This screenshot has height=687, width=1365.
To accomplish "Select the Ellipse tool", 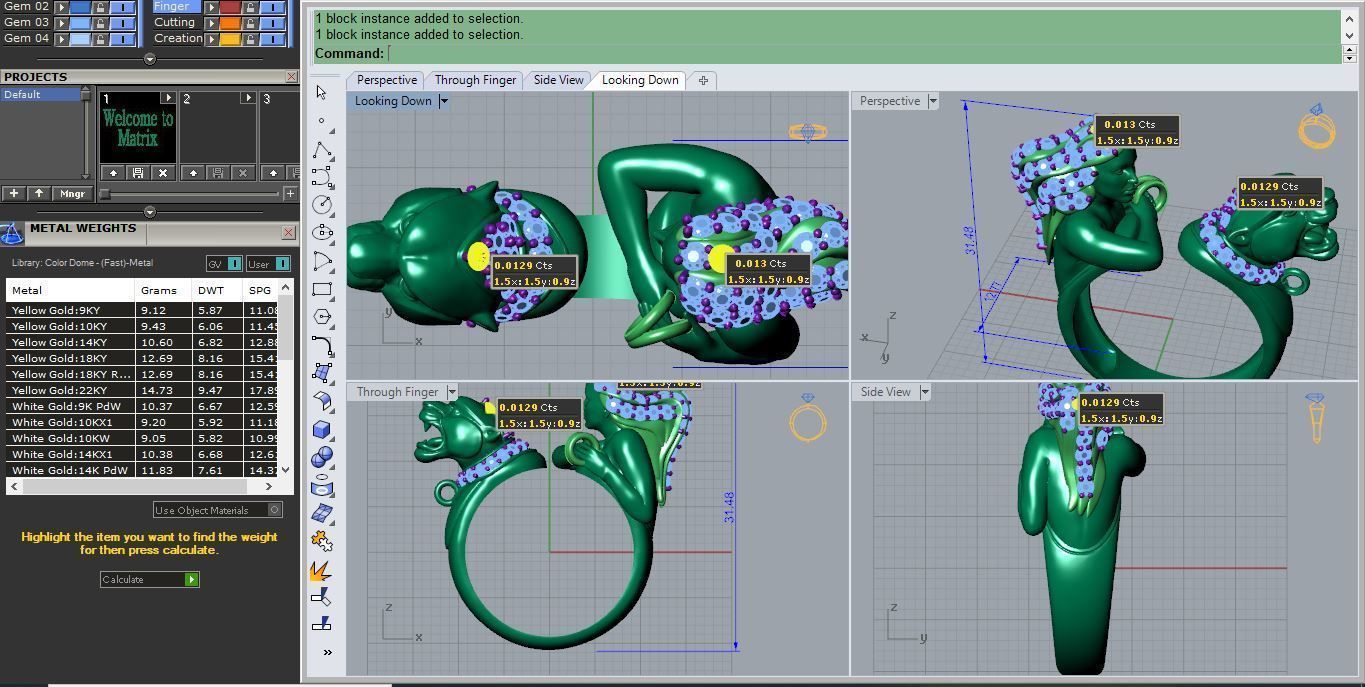I will click(x=322, y=233).
